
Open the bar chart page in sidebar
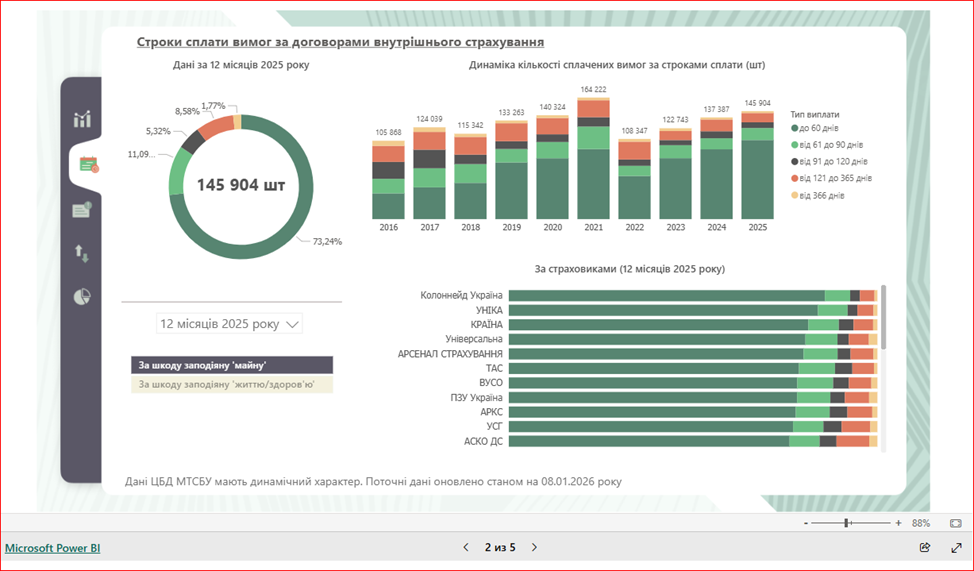pos(82,120)
